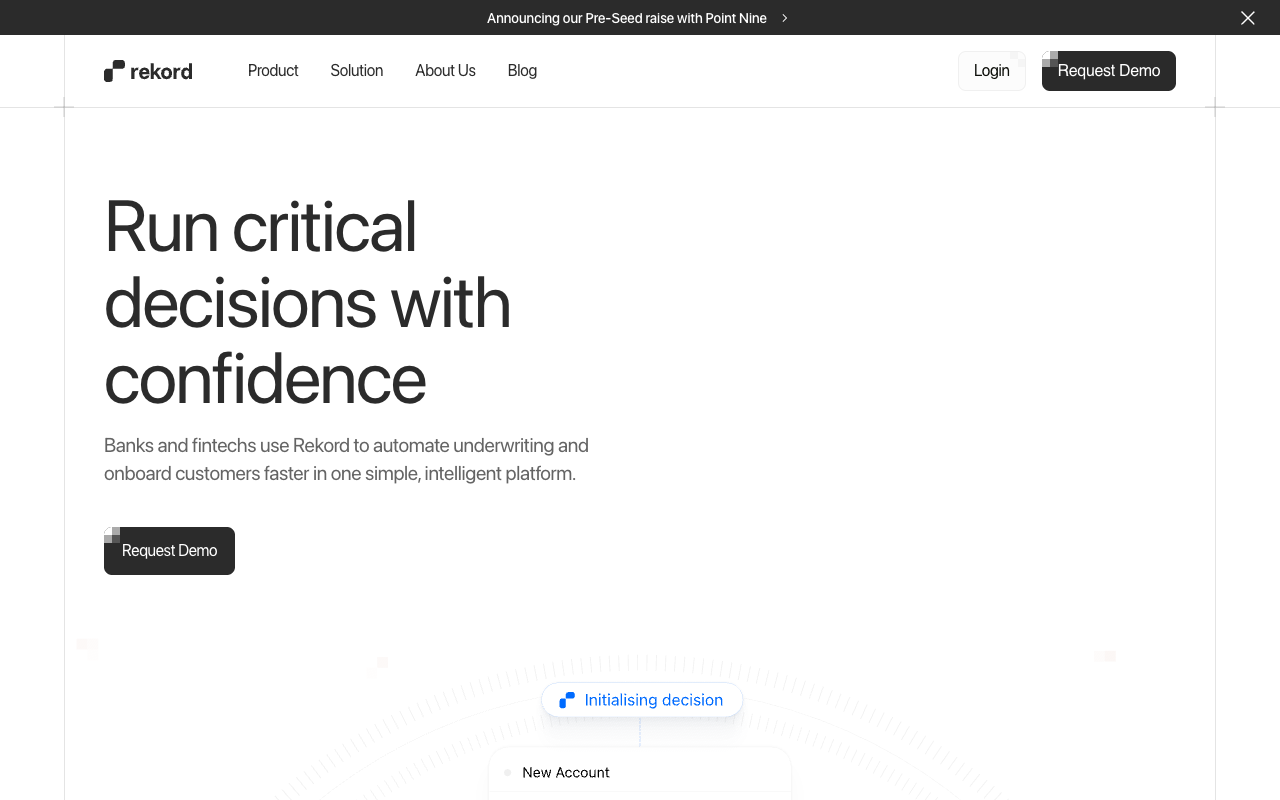Open the Solution menu
This screenshot has width=1280, height=800.
click(357, 71)
